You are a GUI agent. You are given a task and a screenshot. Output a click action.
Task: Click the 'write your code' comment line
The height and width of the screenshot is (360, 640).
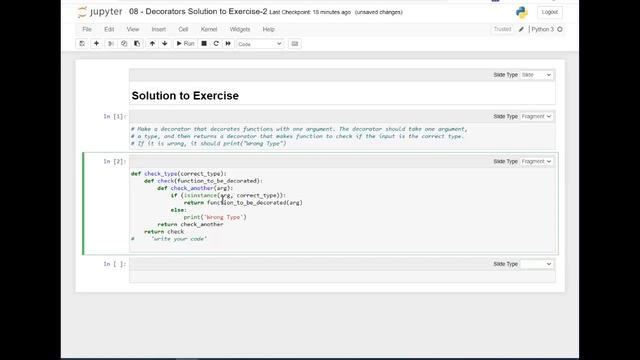coord(169,239)
